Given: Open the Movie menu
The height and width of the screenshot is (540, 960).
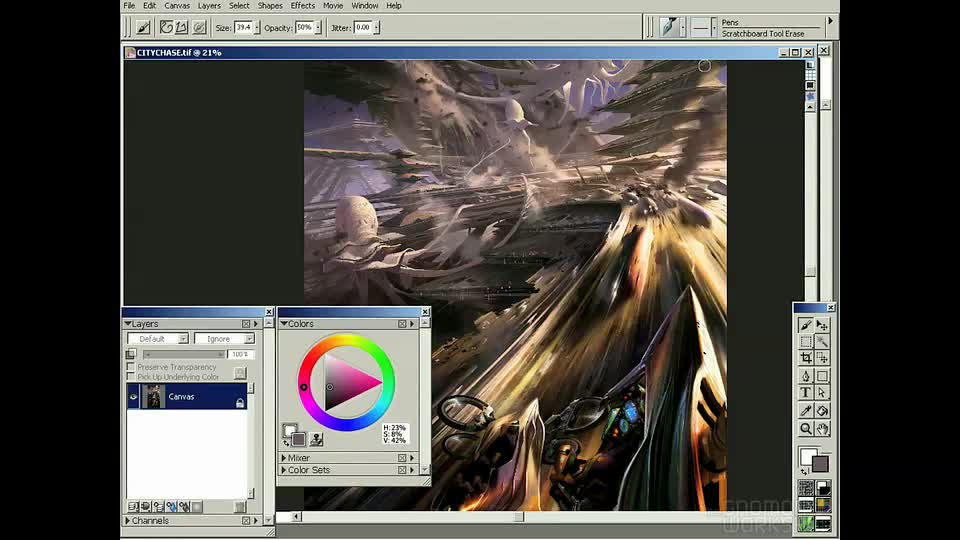Looking at the screenshot, I should click(x=333, y=6).
